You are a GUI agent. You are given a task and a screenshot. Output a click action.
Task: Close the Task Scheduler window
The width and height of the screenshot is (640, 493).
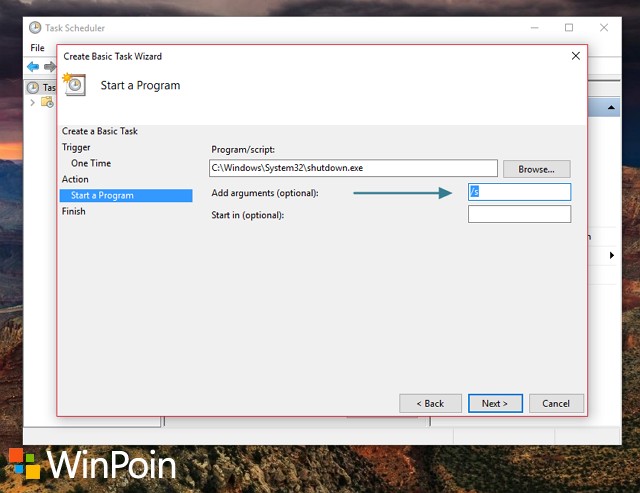coord(604,27)
